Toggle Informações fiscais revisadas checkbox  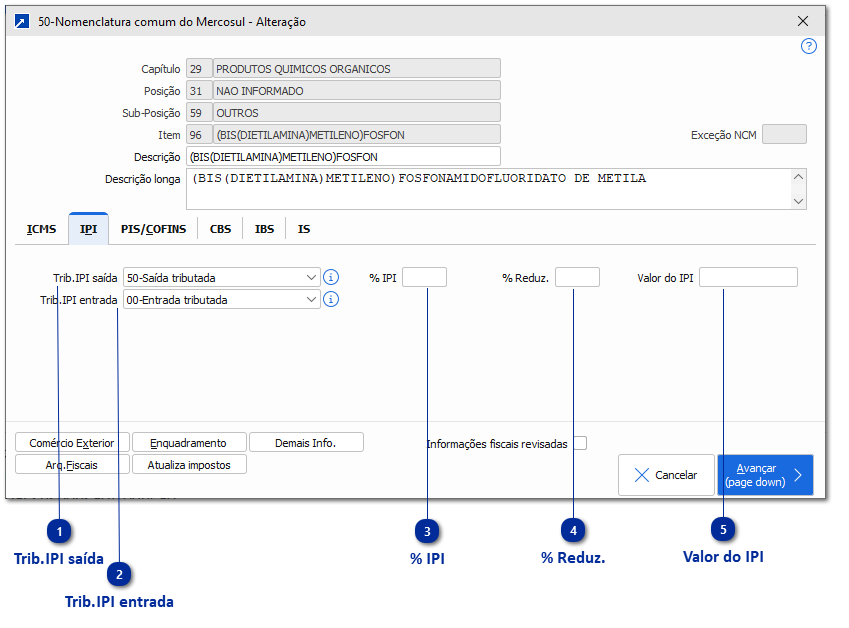point(580,443)
